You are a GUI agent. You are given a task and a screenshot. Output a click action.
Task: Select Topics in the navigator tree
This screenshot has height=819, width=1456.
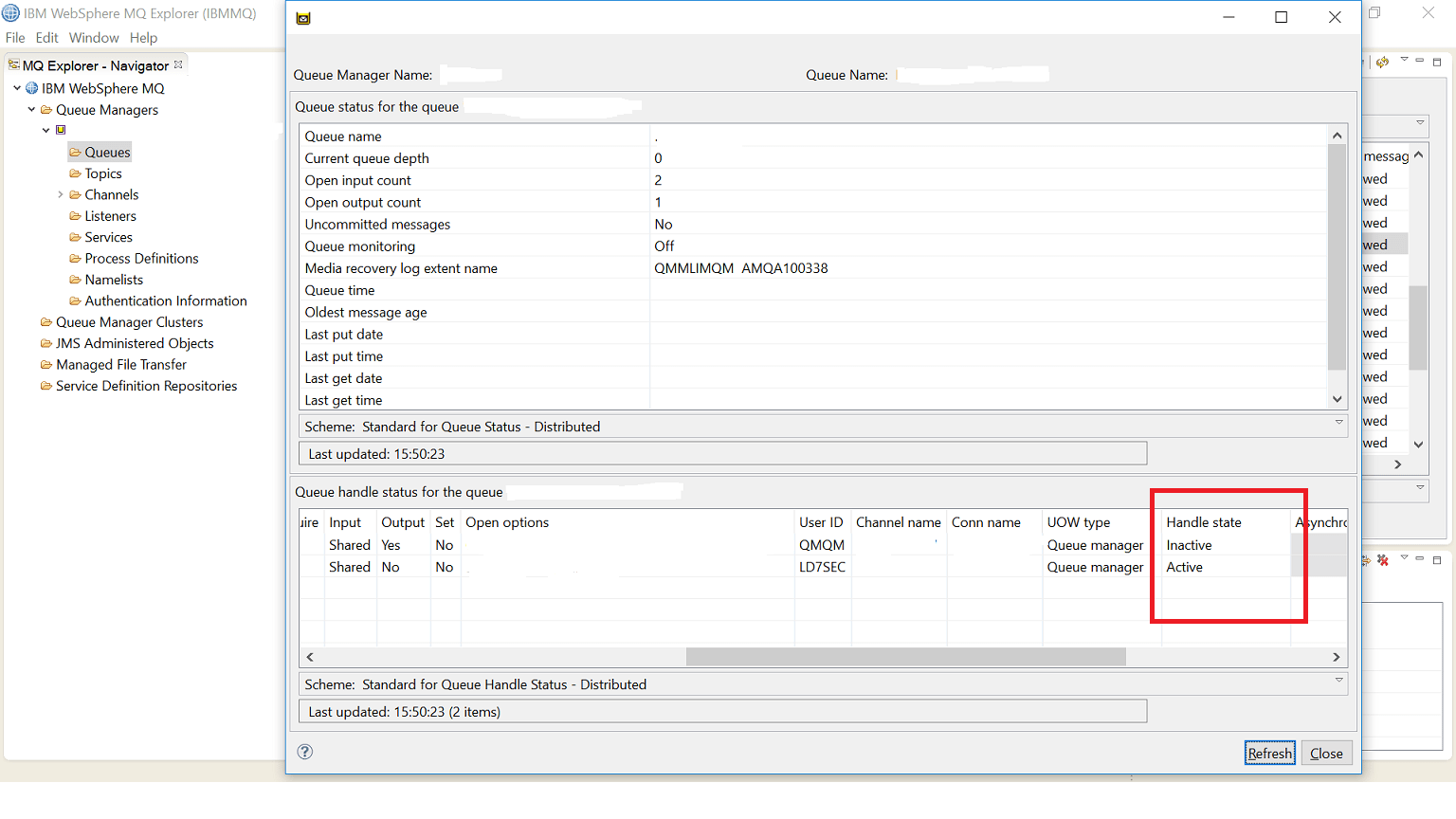click(x=103, y=173)
